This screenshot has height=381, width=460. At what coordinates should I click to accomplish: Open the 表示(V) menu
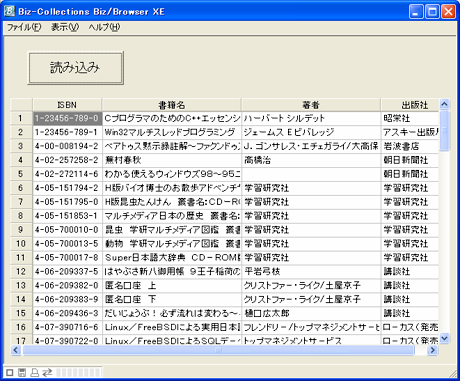(x=65, y=27)
